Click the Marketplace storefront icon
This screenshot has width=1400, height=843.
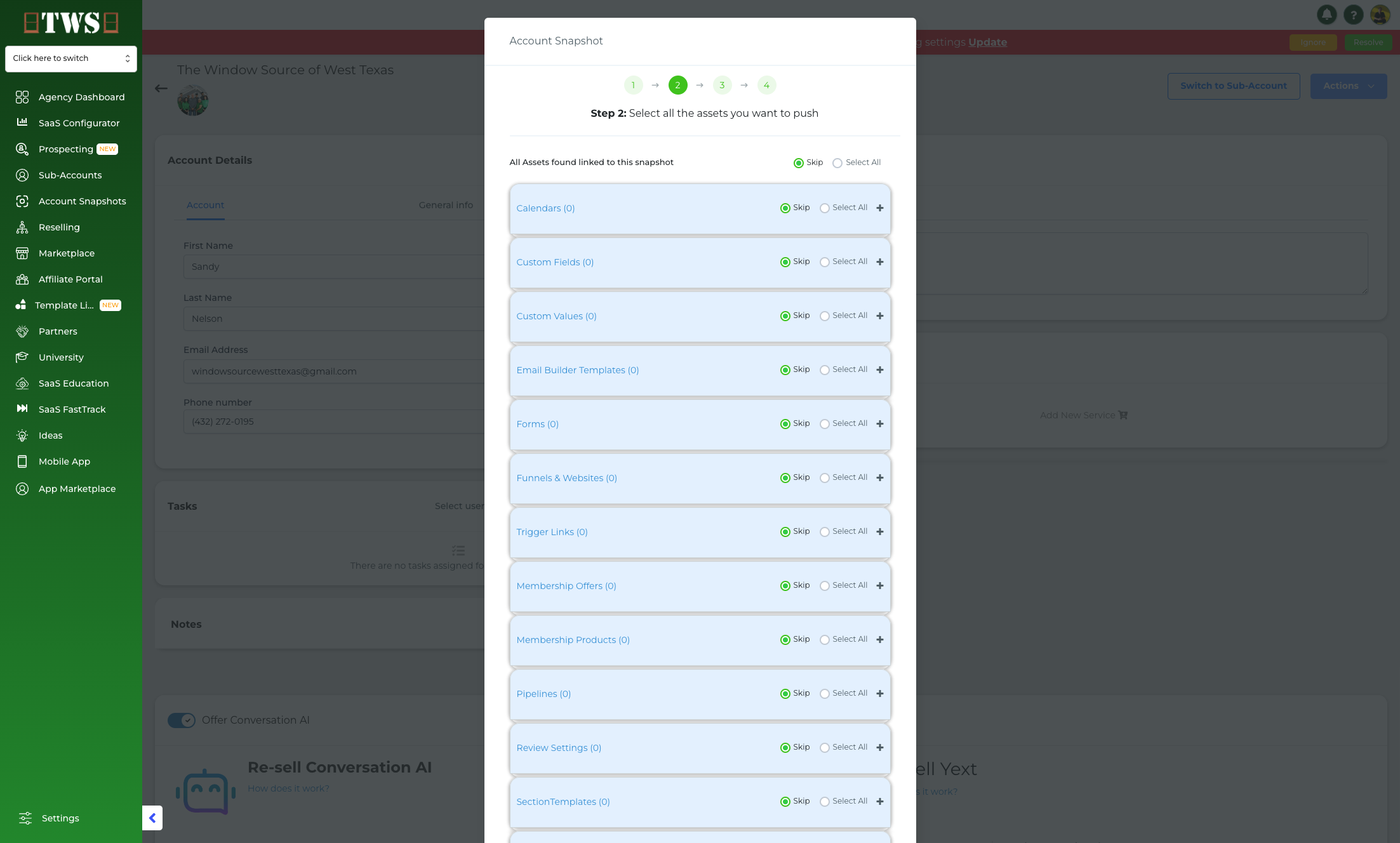(x=22, y=253)
